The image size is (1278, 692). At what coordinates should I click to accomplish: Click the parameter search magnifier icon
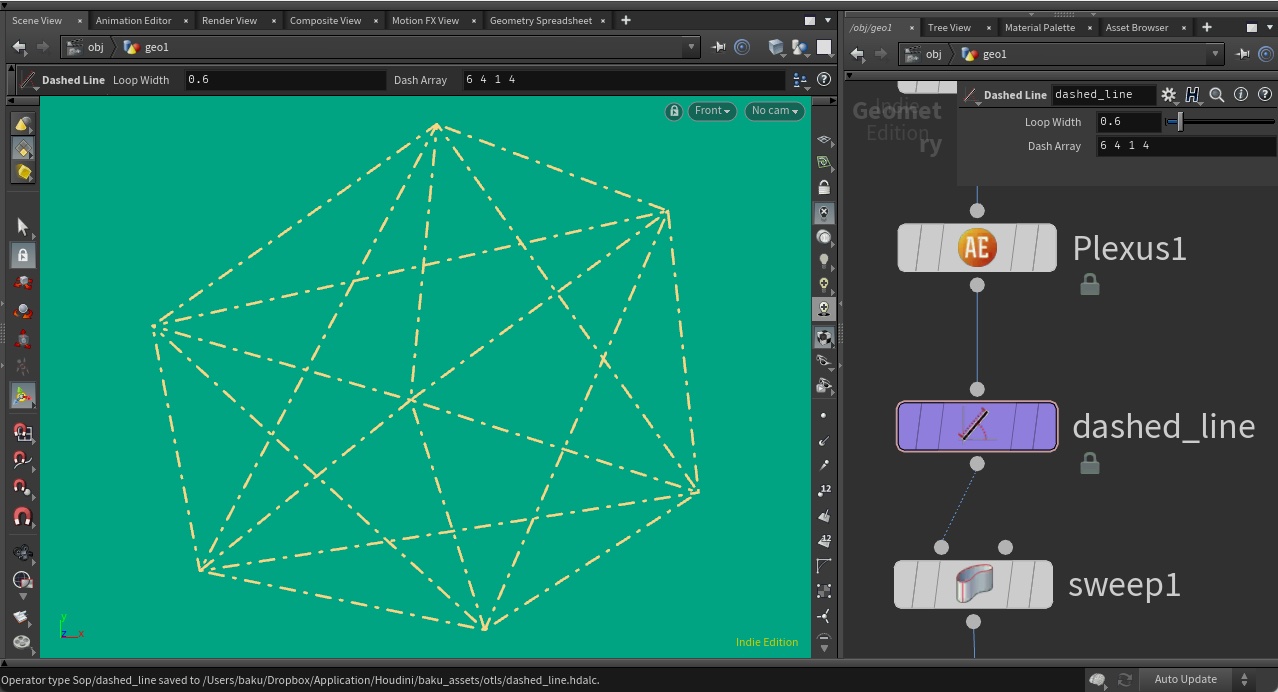(1217, 95)
